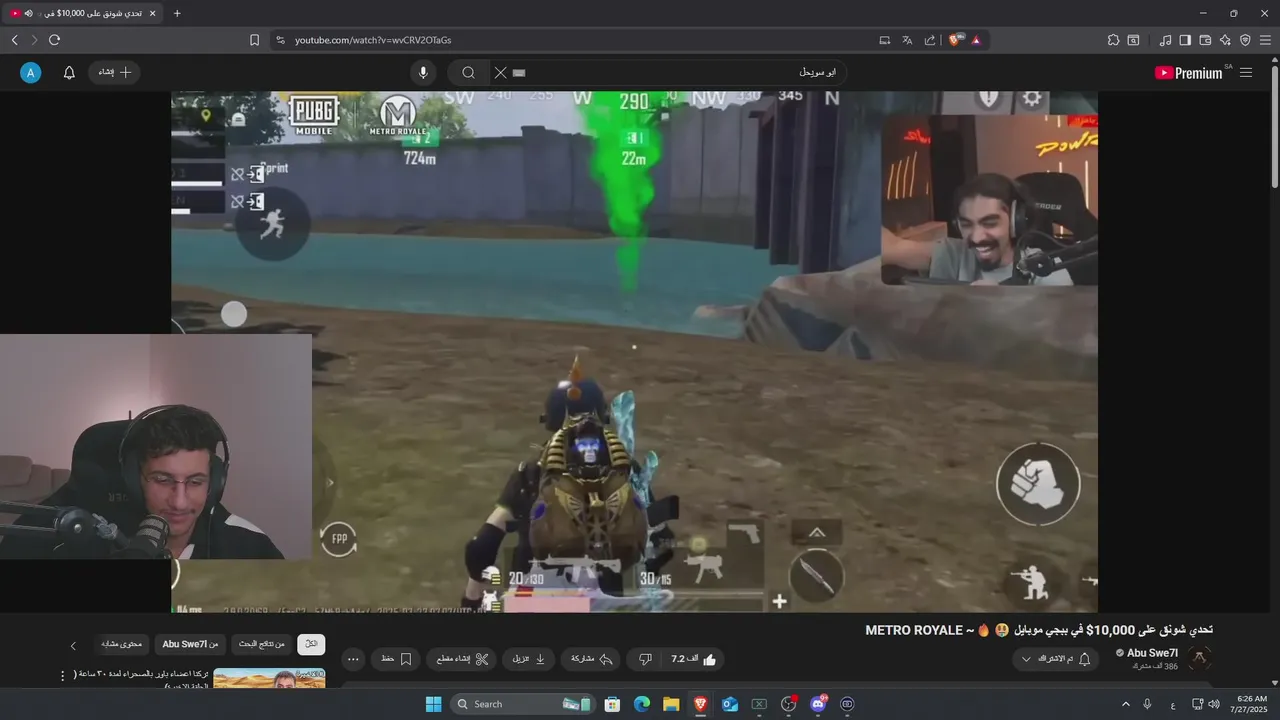Clear the search box X
The image size is (1280, 720).
pos(500,72)
